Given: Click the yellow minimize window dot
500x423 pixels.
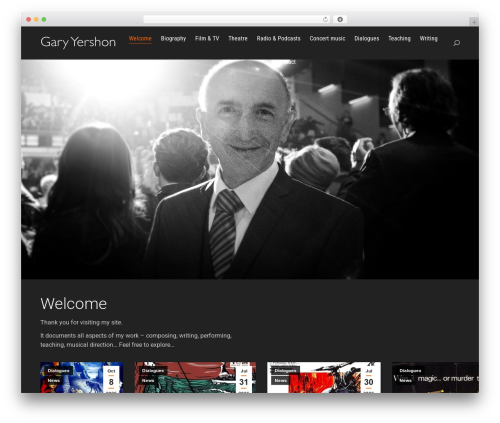Looking at the screenshot, I should 36,20.
